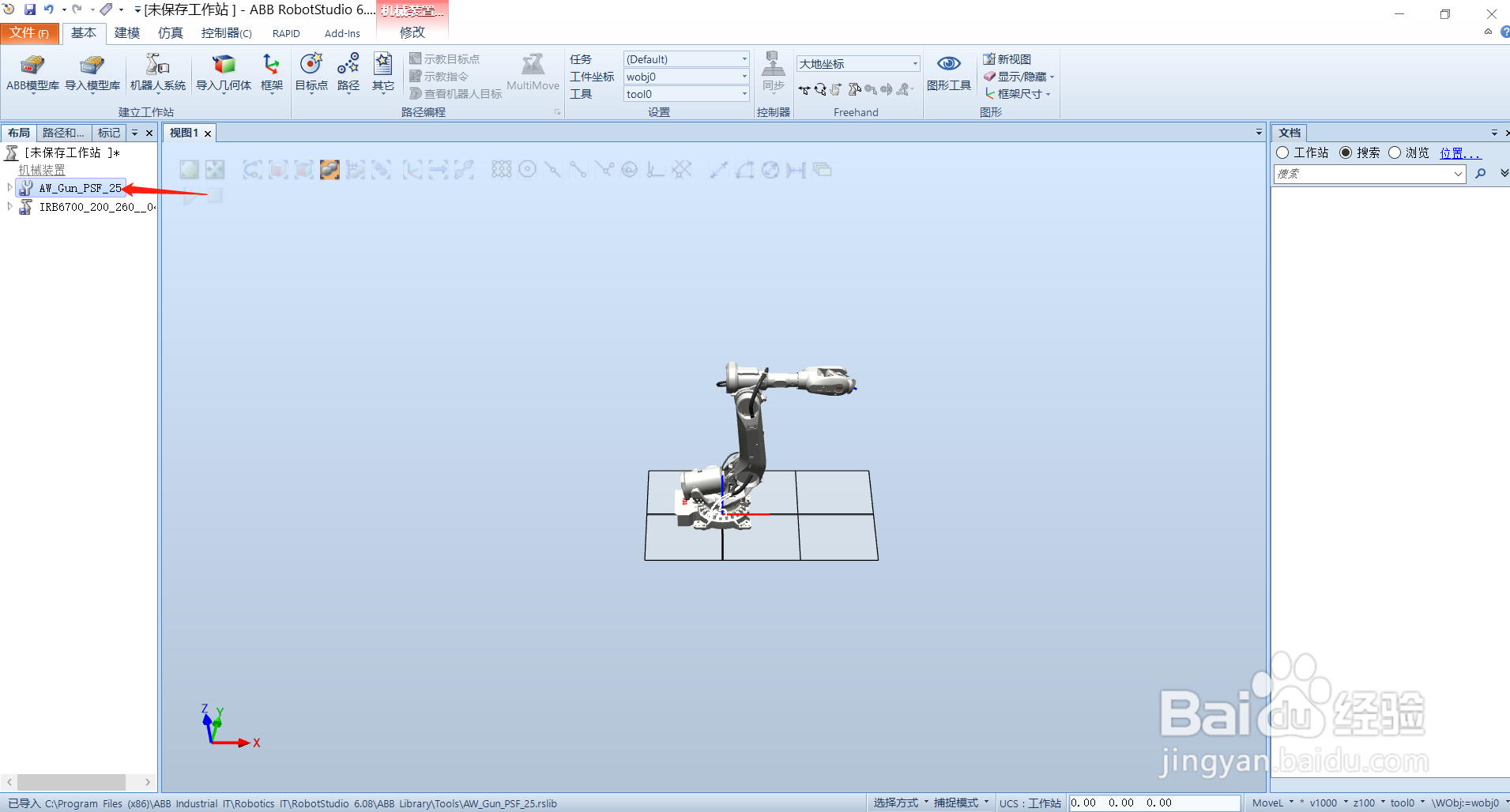Open the 捕捉模式 status bar dropdown
1510x812 pixels.
[x=961, y=803]
